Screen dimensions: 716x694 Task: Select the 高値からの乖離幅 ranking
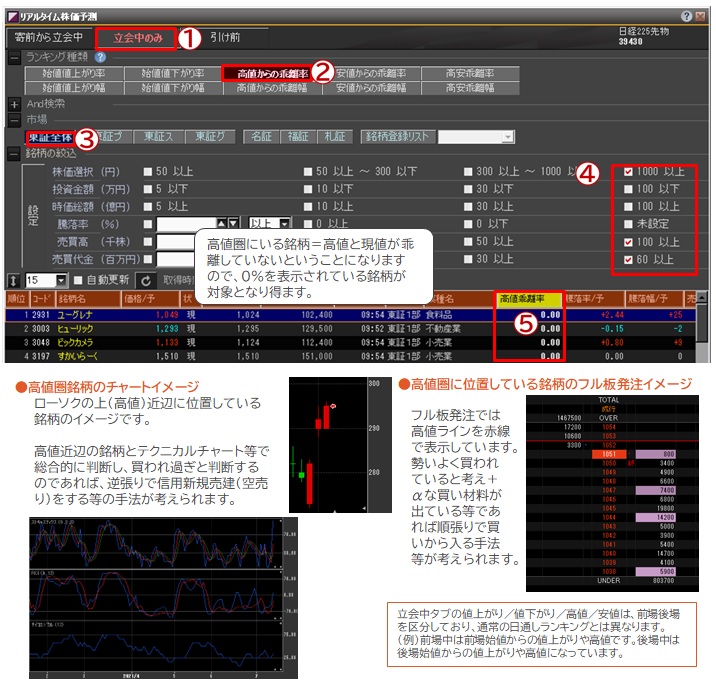272,88
